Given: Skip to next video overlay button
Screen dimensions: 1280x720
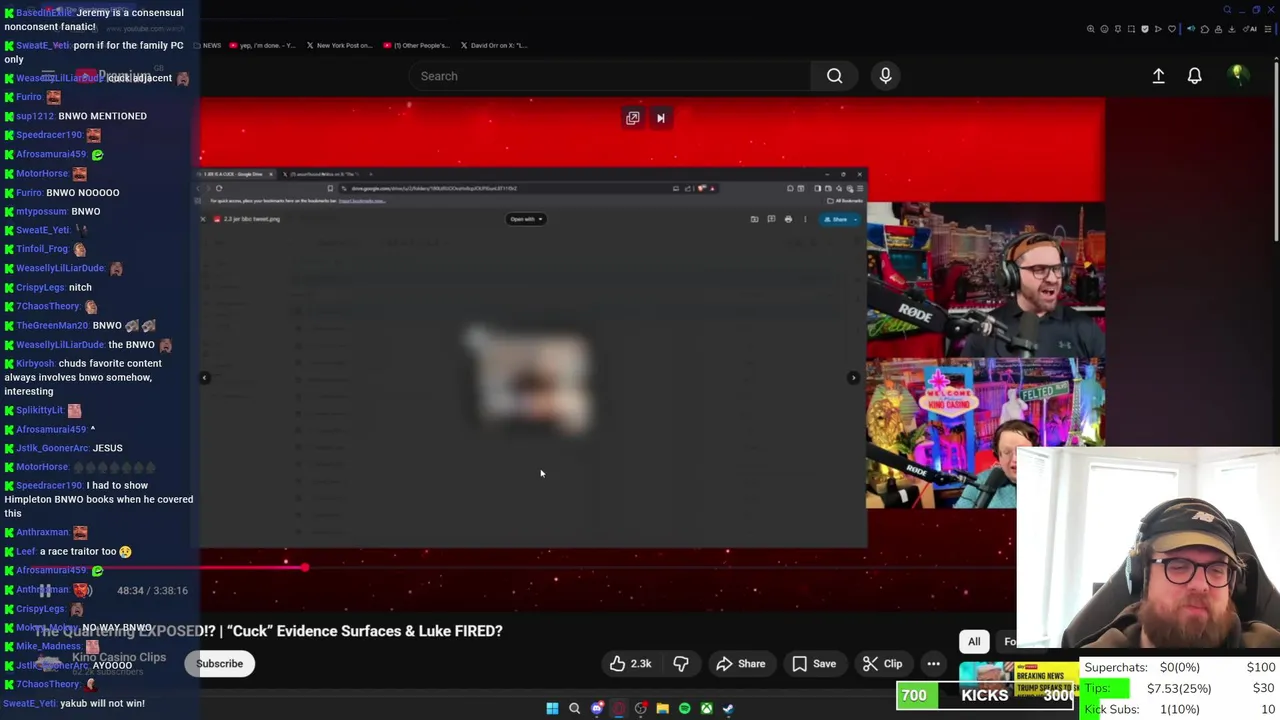Looking at the screenshot, I should (x=660, y=118).
